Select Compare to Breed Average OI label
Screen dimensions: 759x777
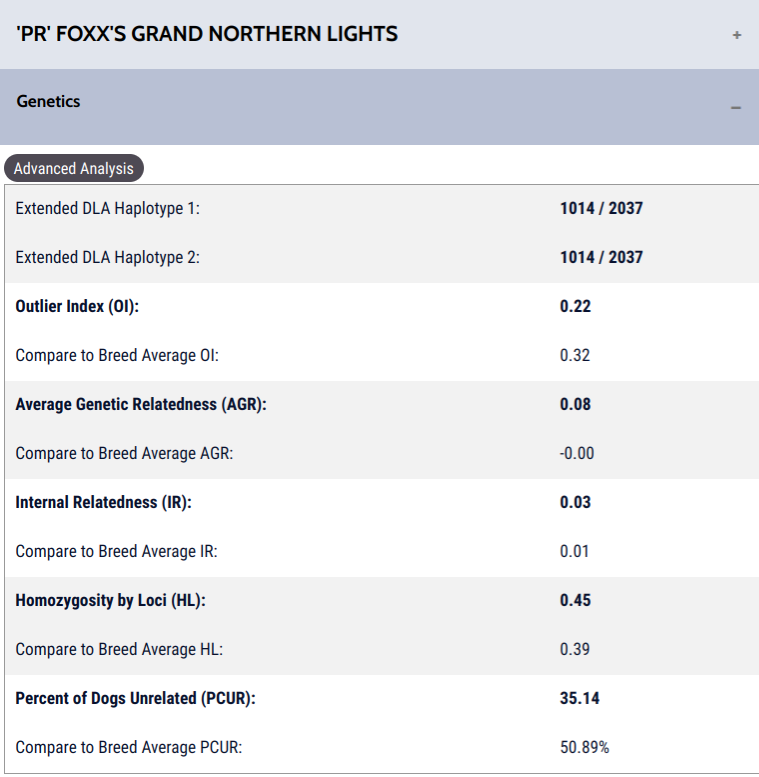click(117, 355)
